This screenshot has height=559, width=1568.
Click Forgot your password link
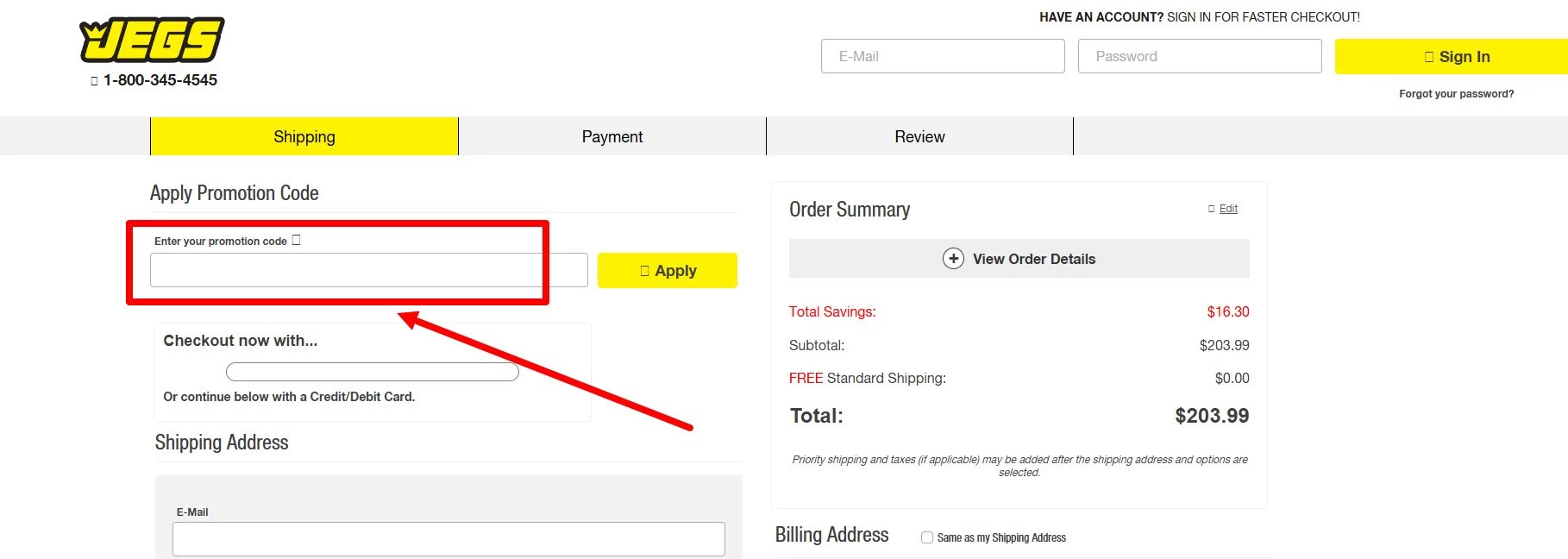(x=1456, y=94)
